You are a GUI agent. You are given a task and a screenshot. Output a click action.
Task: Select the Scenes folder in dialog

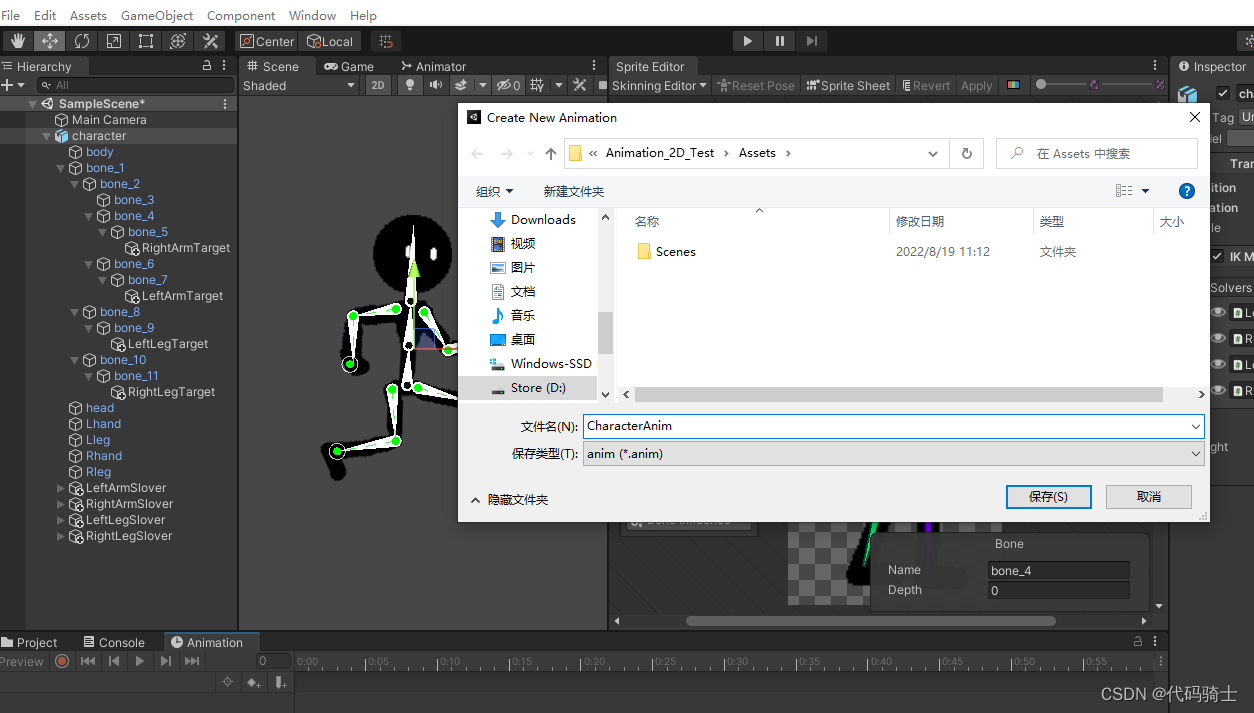667,252
